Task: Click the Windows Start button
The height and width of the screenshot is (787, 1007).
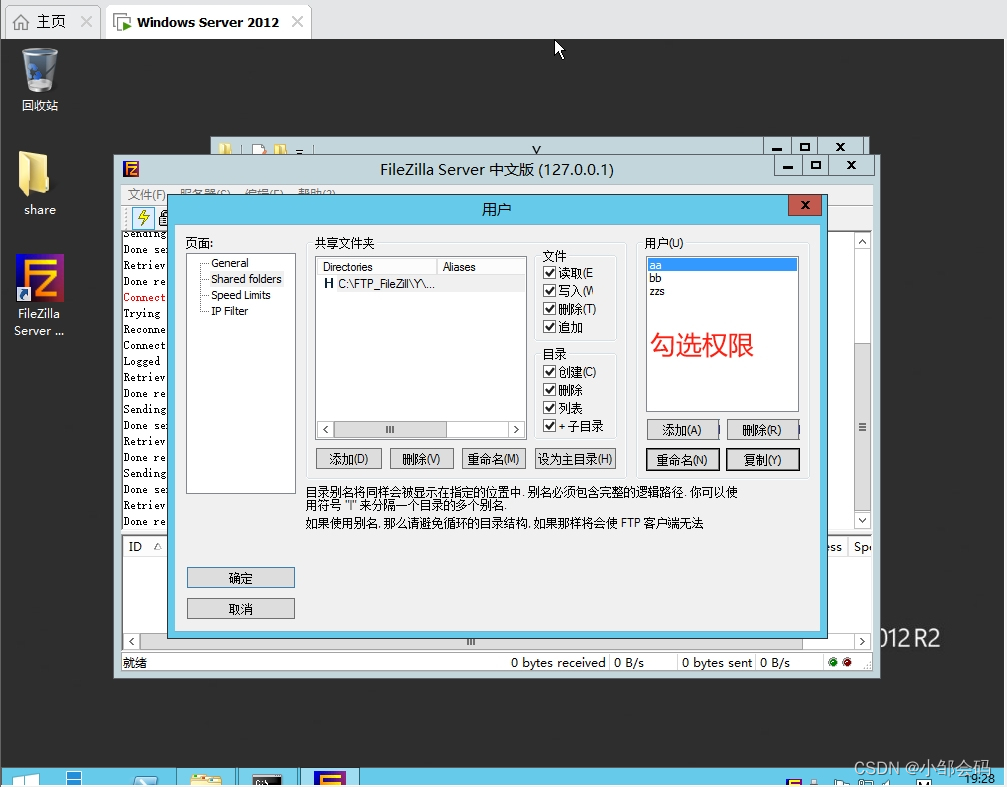Action: (x=26, y=779)
